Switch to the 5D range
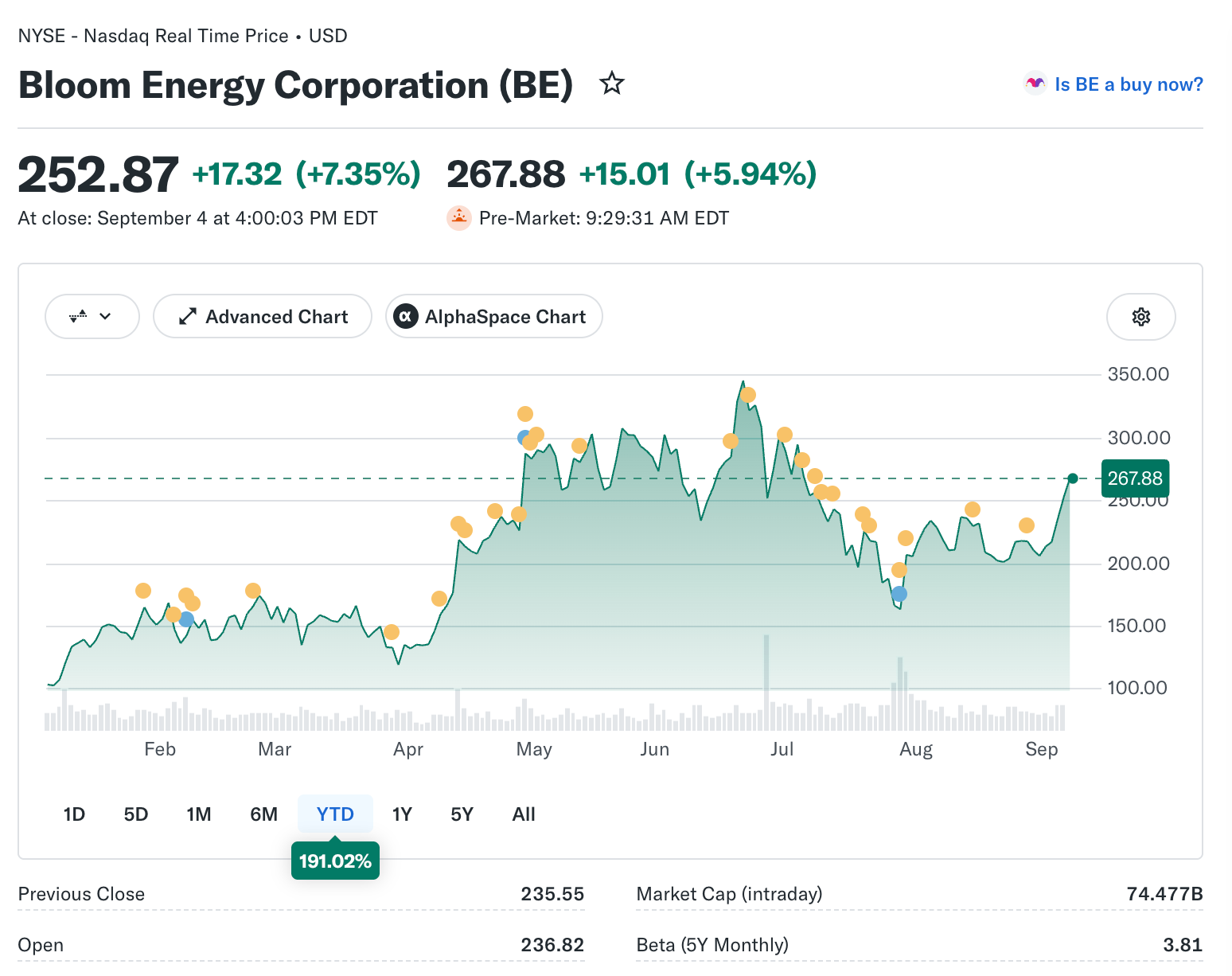Viewport: 1232px width, 976px height. coord(136,814)
